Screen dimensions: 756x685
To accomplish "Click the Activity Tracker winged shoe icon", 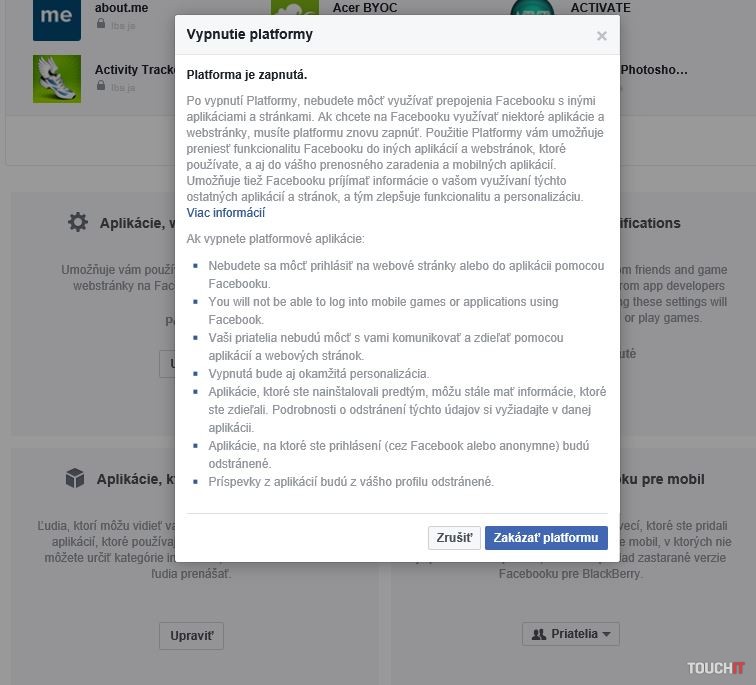I will click(x=56, y=78).
